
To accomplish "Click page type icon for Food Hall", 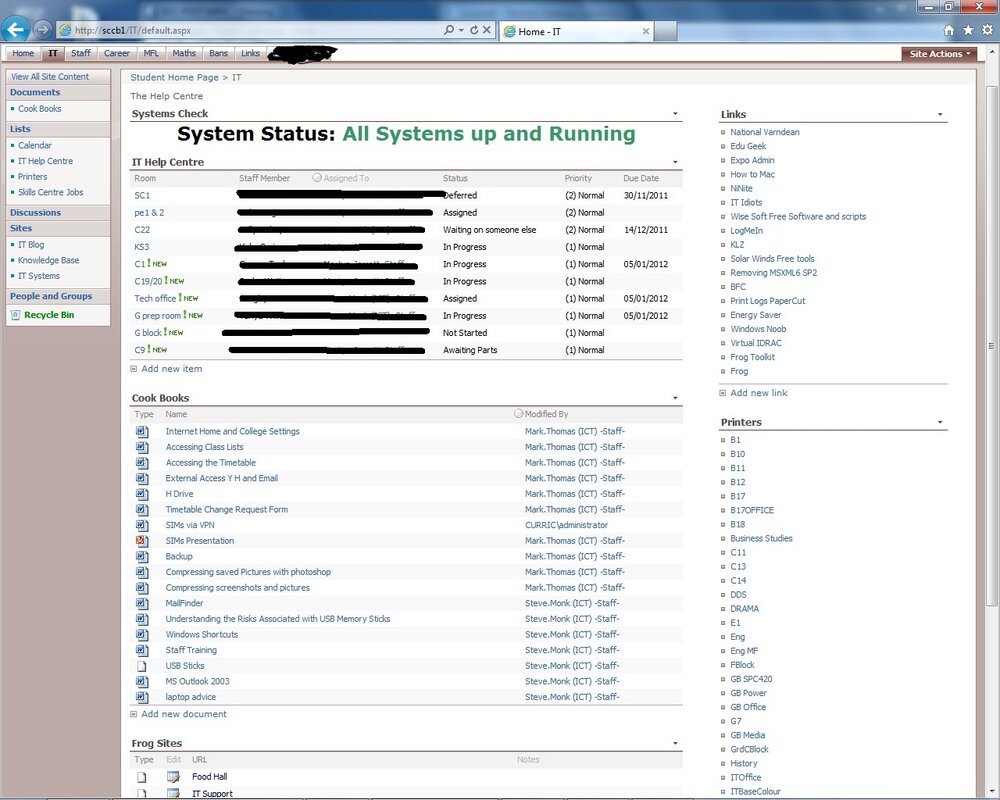I will [x=142, y=777].
